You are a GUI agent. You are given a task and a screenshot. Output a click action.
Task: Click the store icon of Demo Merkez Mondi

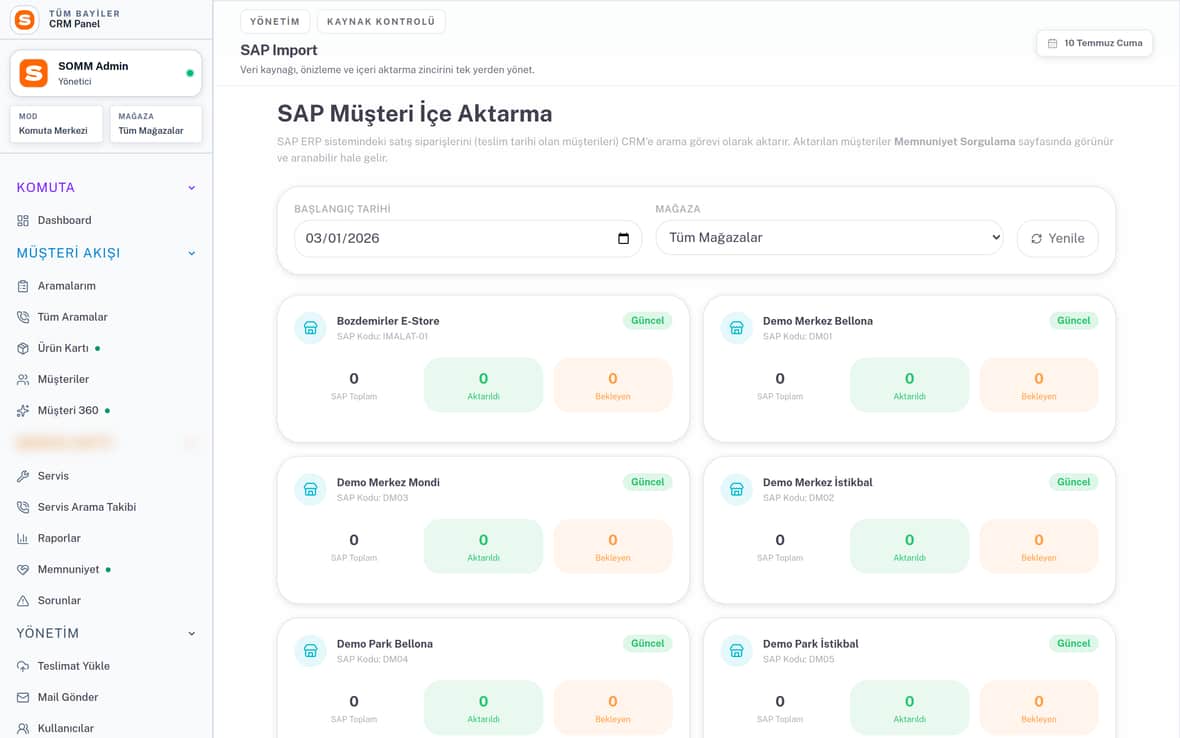pyautogui.click(x=310, y=490)
